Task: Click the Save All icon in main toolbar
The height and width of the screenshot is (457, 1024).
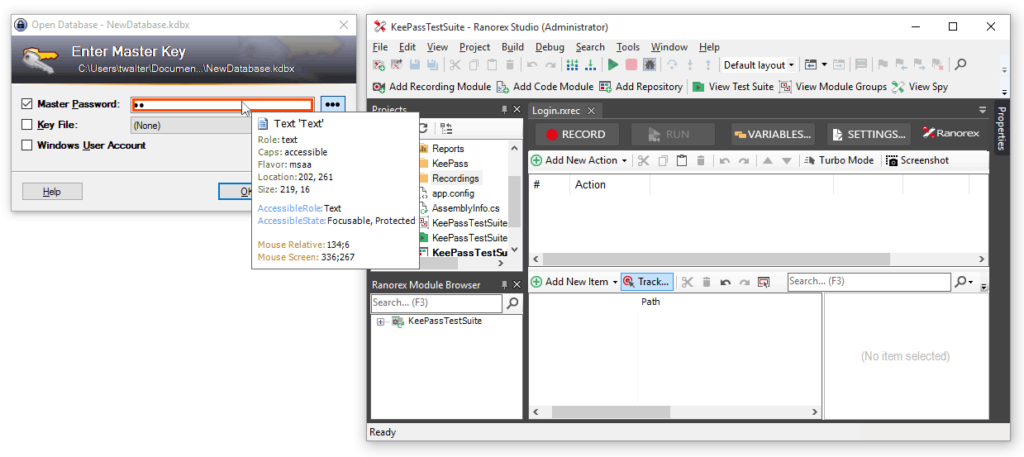Action: point(432,65)
